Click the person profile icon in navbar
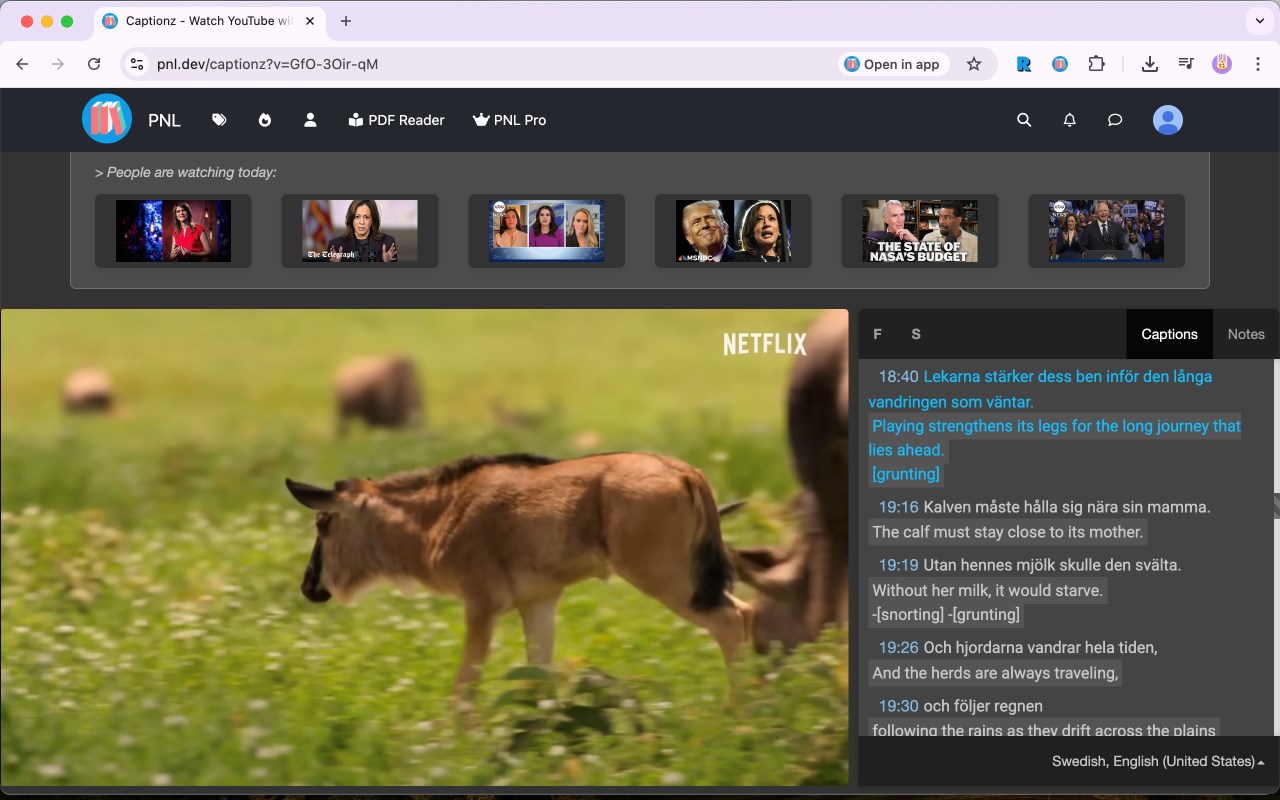Screen dimensions: 1280x800 310,120
